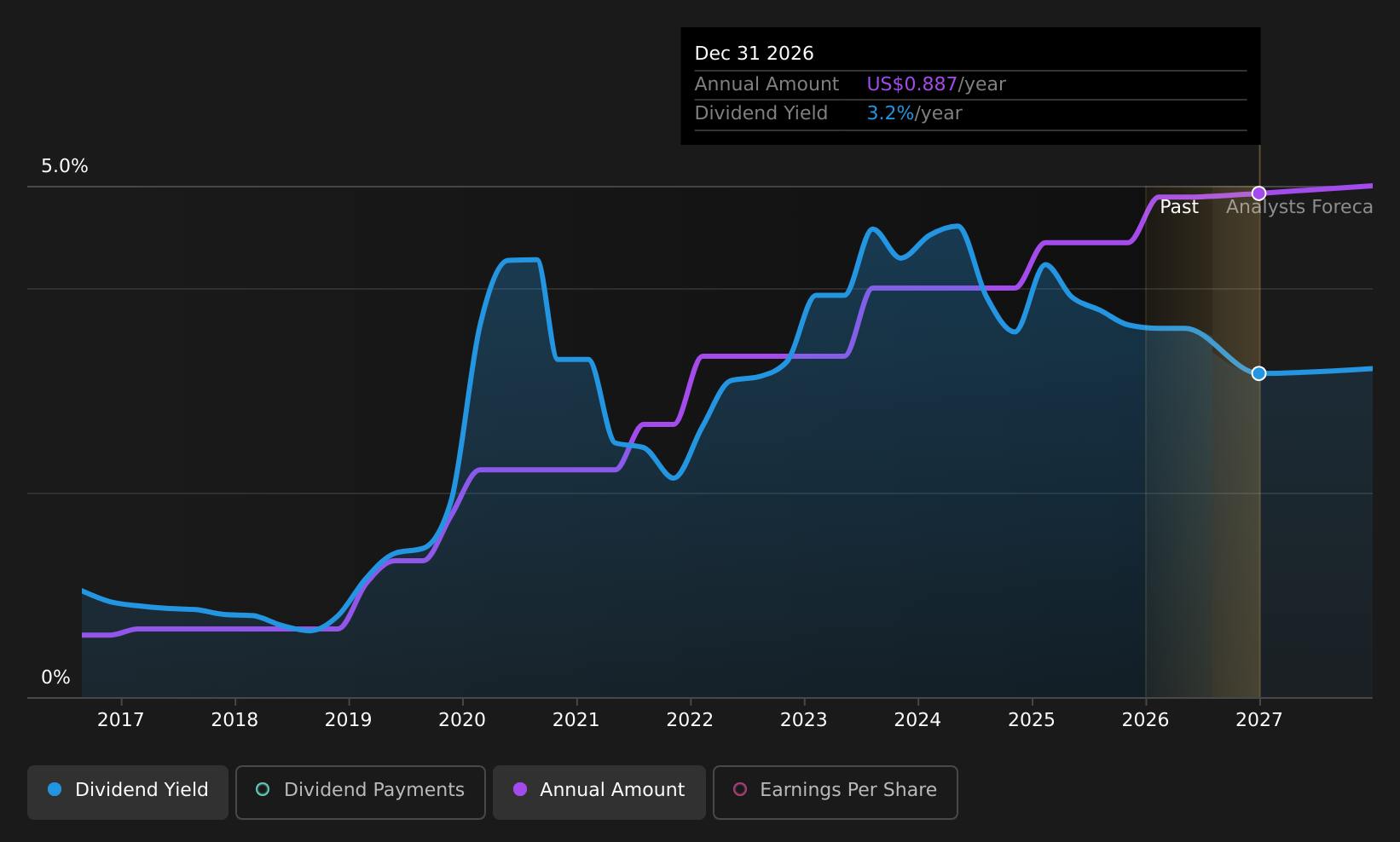Select the 2026 x-axis label
Image resolution: width=1400 pixels, height=842 pixels.
(x=1145, y=720)
